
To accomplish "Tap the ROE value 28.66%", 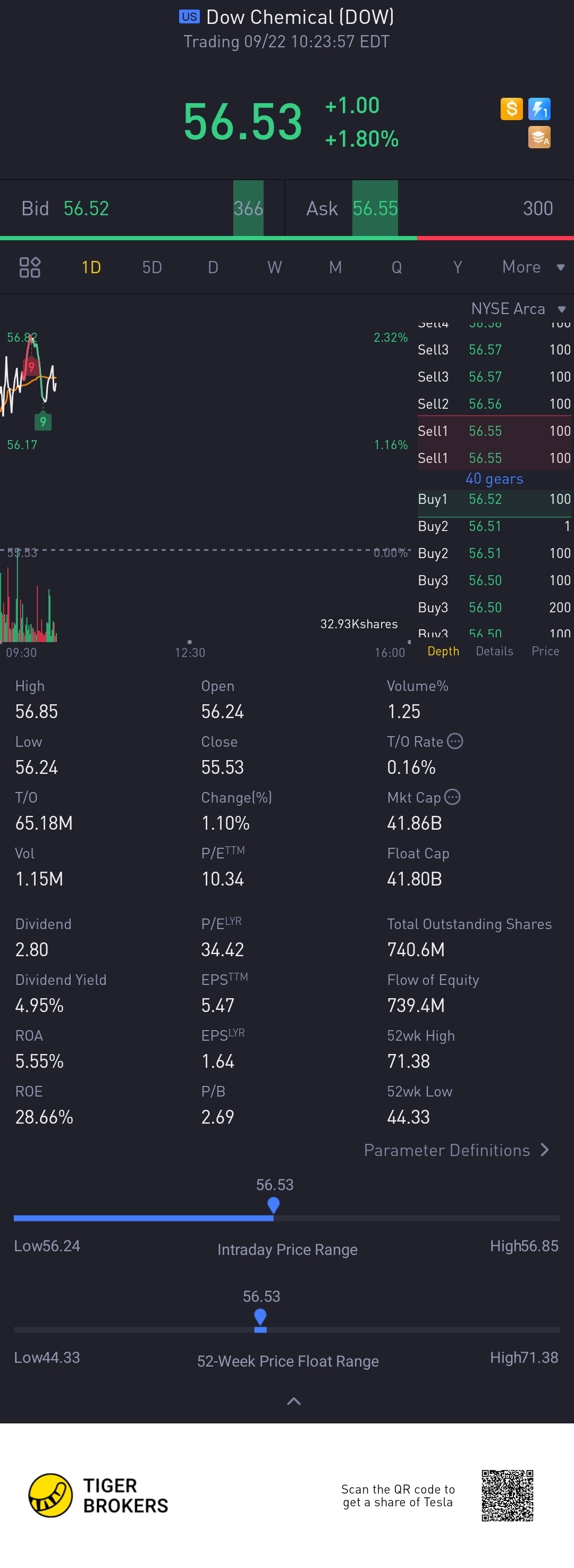I will (44, 1117).
